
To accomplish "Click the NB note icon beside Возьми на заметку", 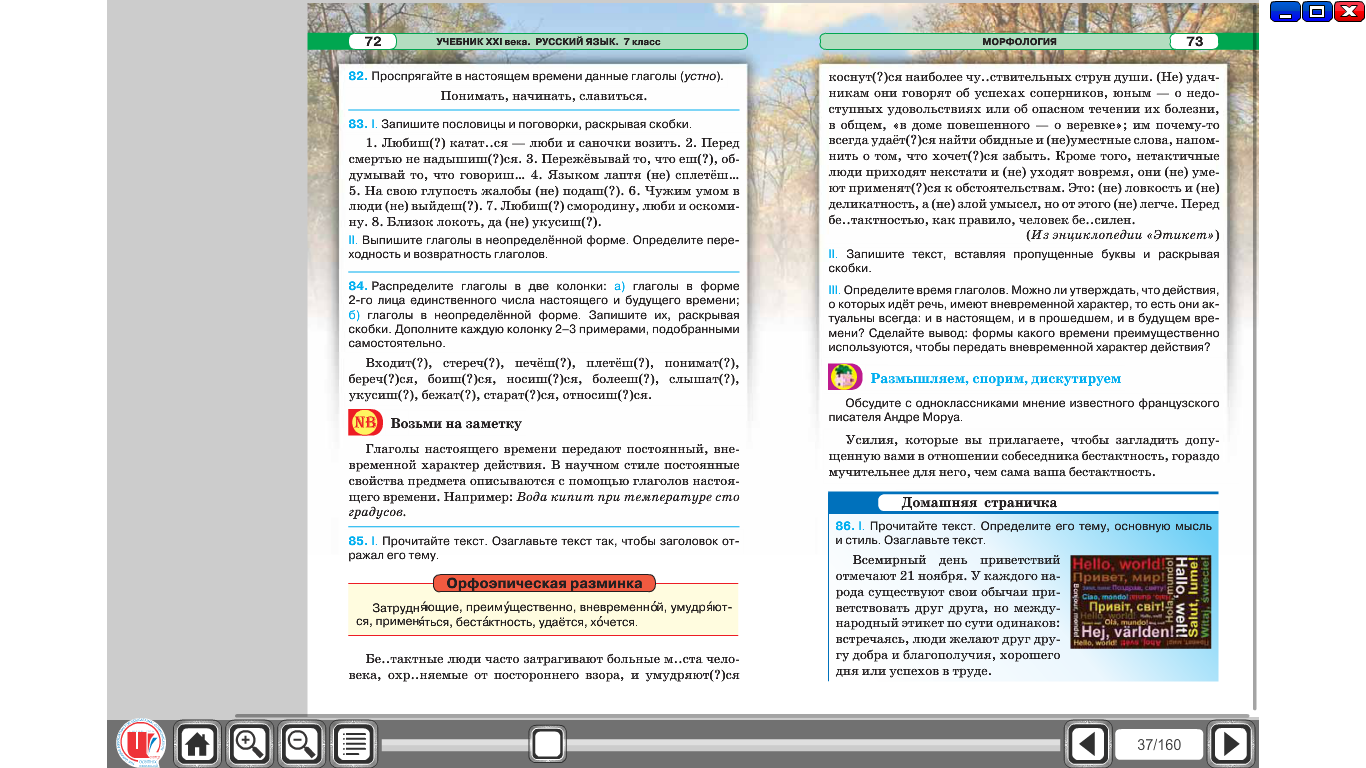I will coord(366,423).
